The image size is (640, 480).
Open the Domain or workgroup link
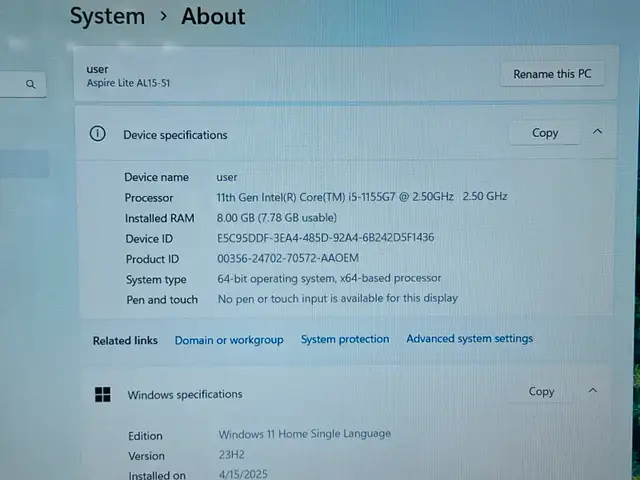pyautogui.click(x=229, y=340)
